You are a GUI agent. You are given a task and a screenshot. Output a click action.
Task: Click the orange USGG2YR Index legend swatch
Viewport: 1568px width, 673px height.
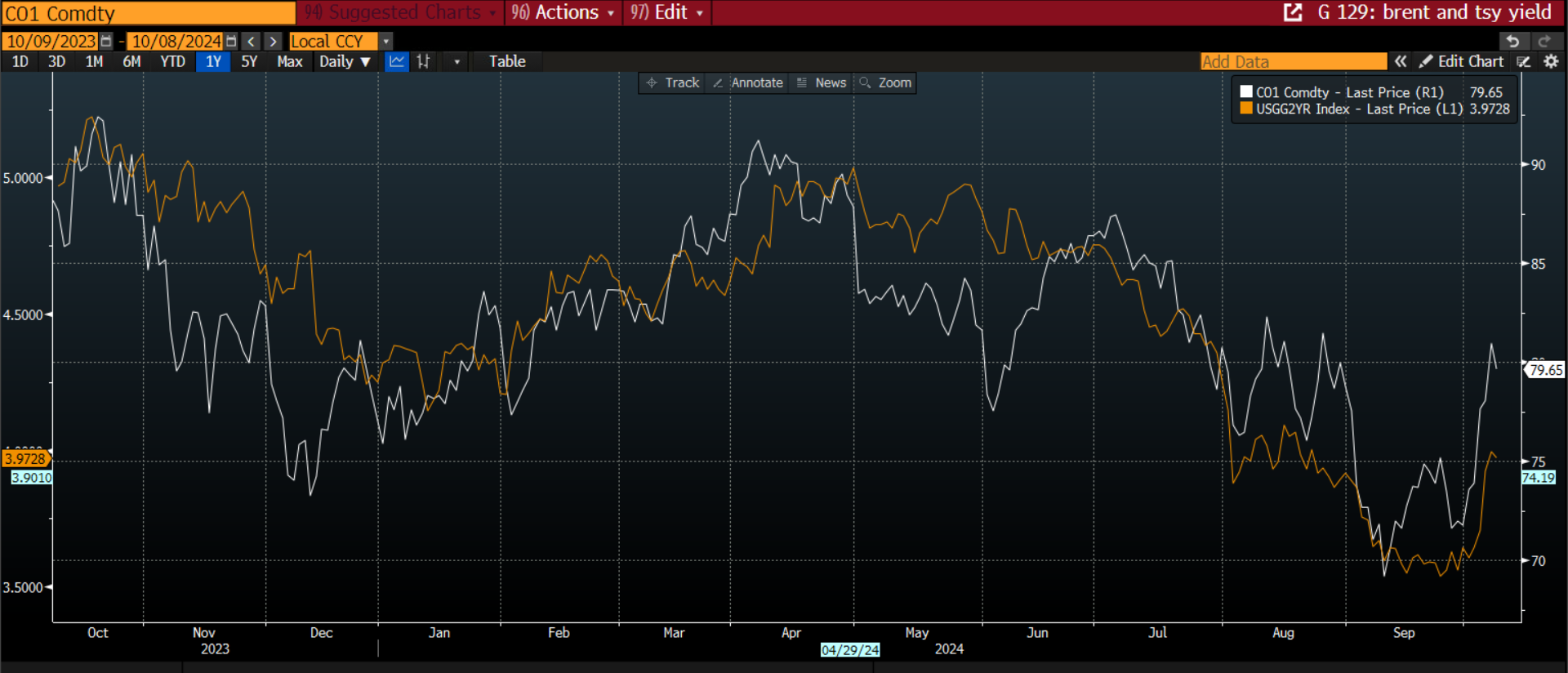(x=1246, y=109)
